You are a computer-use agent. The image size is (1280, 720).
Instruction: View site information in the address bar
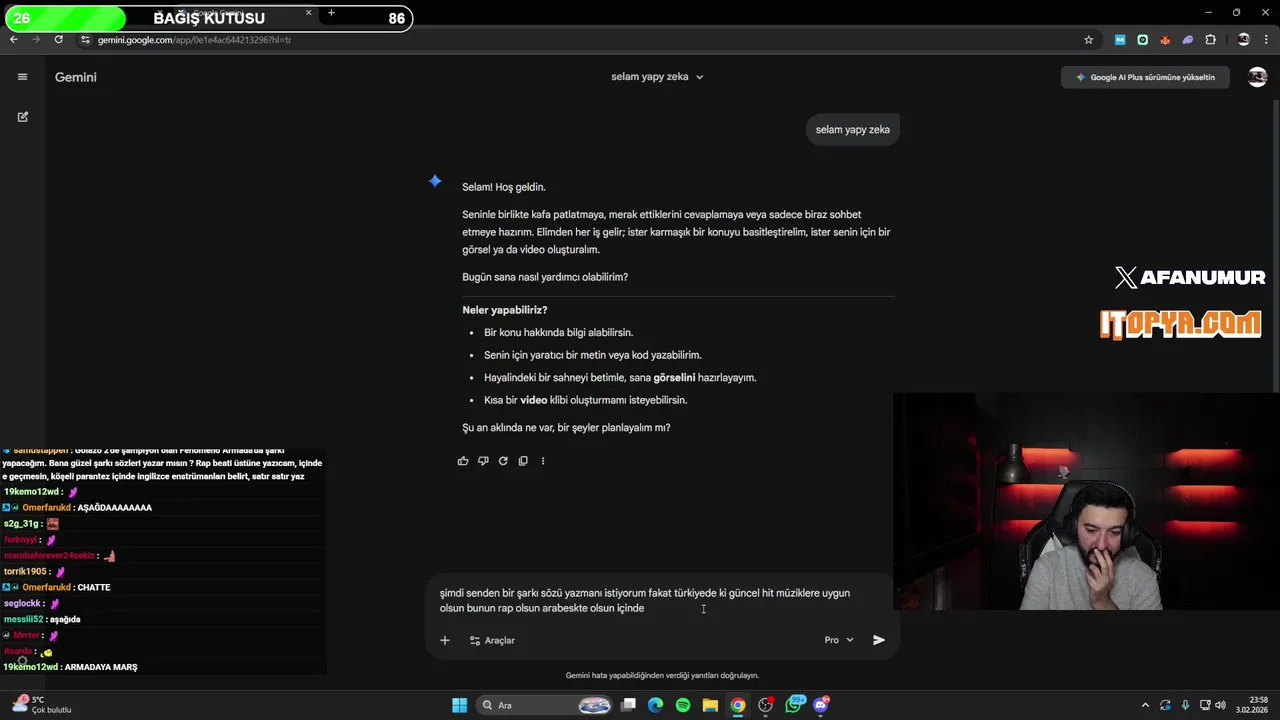[86, 40]
